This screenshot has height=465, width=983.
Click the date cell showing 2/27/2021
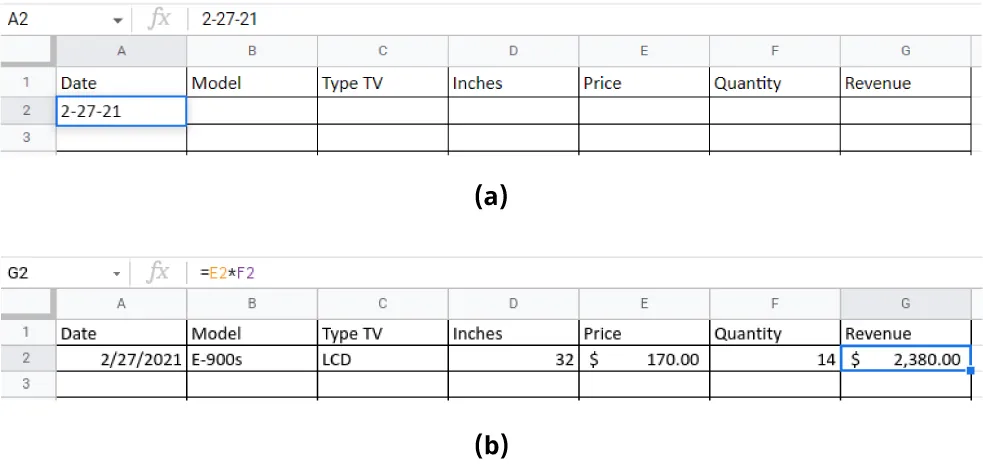click(x=121, y=359)
